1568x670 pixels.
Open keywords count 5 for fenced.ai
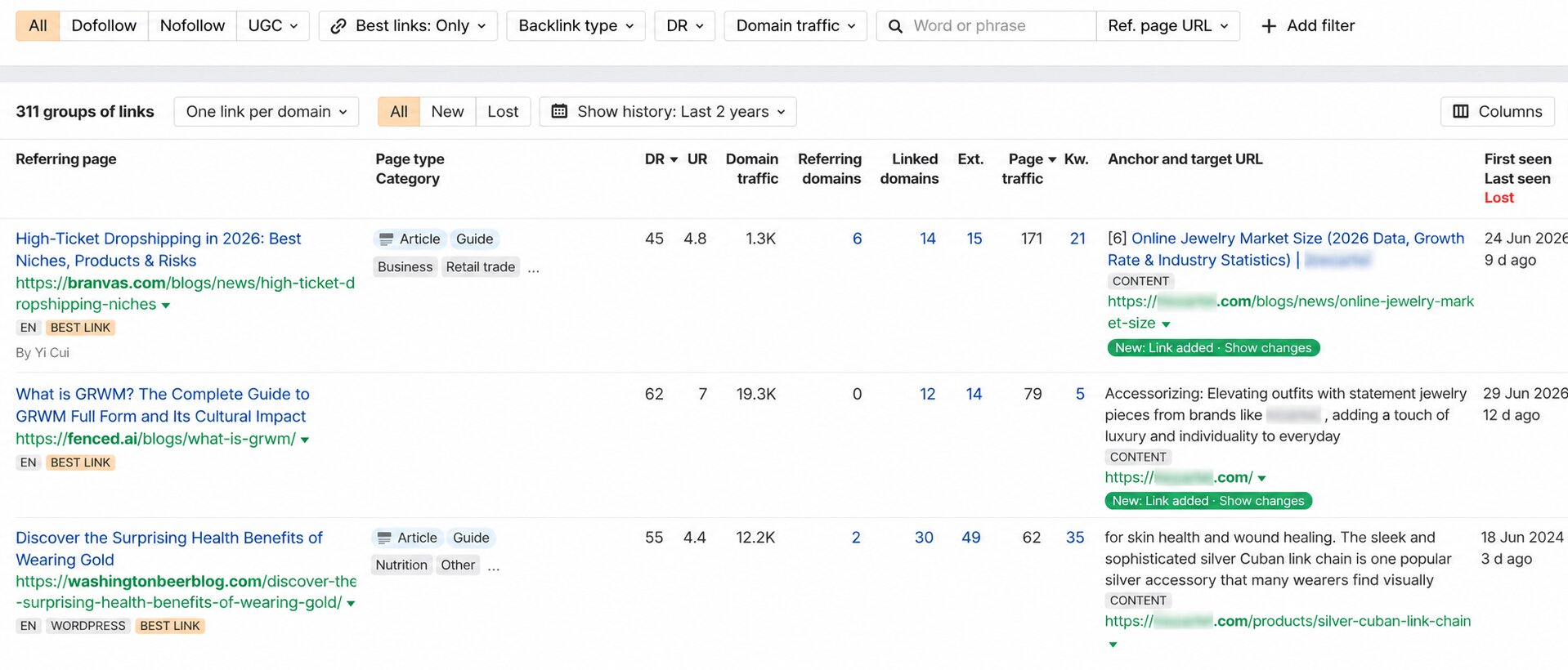pyautogui.click(x=1080, y=394)
